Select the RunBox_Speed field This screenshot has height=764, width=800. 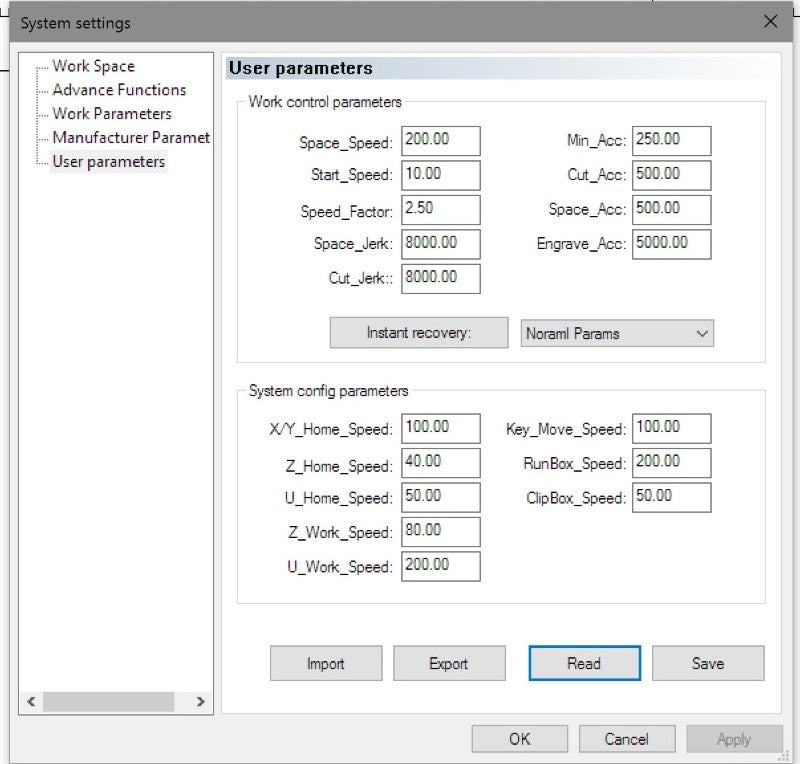point(671,463)
